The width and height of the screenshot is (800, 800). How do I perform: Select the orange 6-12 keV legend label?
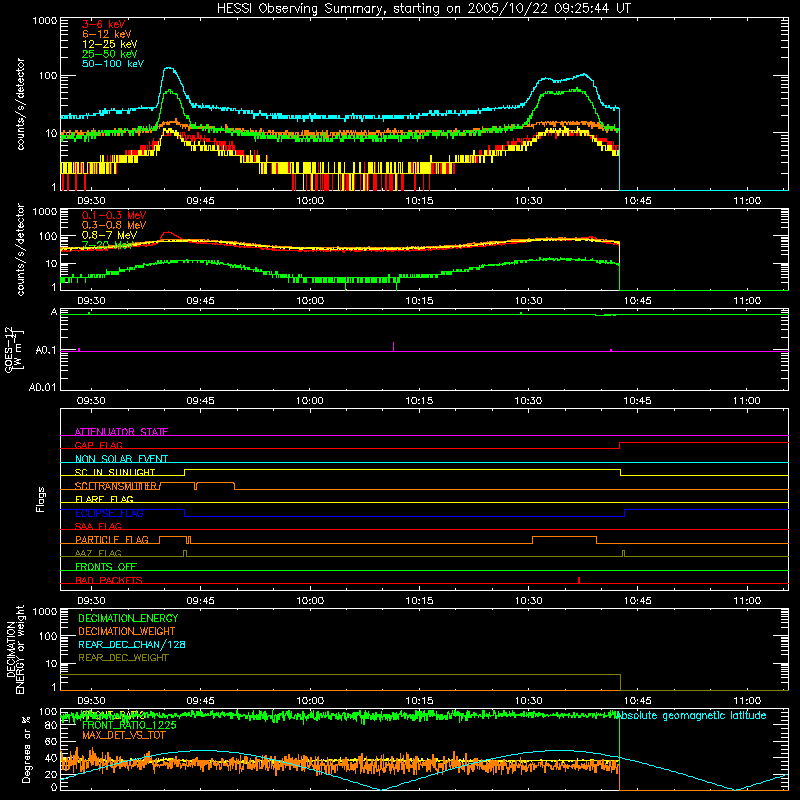pos(107,34)
